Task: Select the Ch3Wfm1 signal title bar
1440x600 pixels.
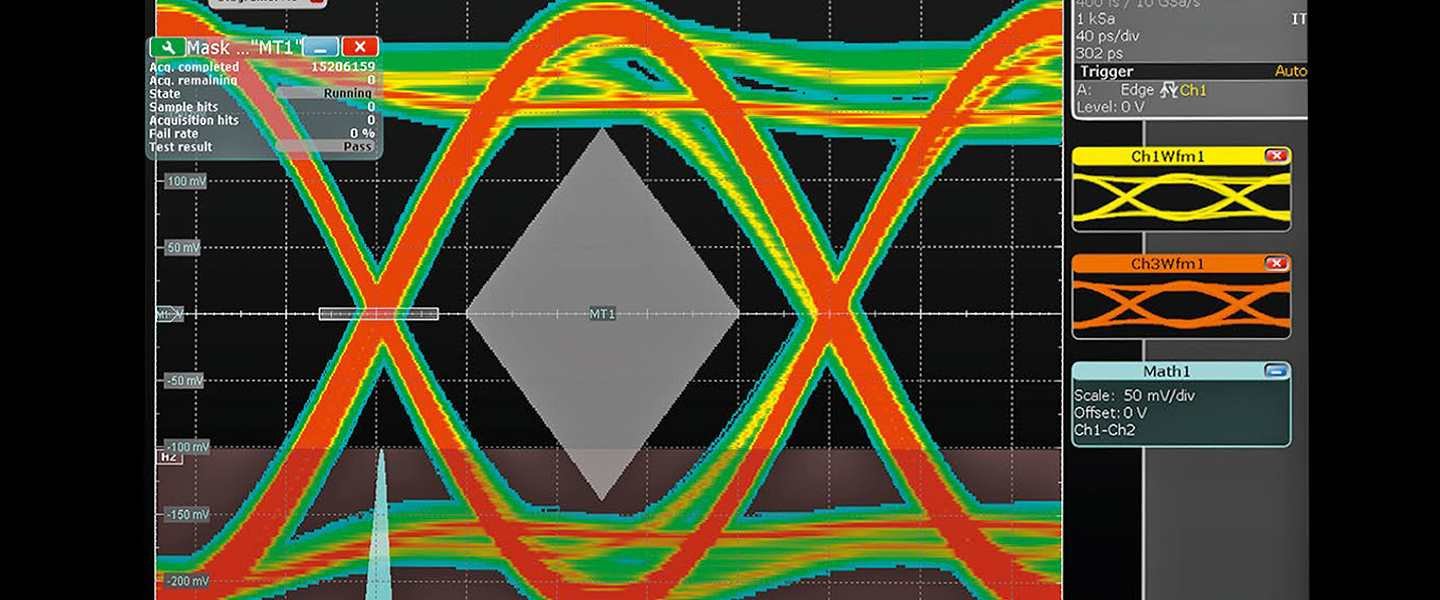Action: click(x=1181, y=264)
